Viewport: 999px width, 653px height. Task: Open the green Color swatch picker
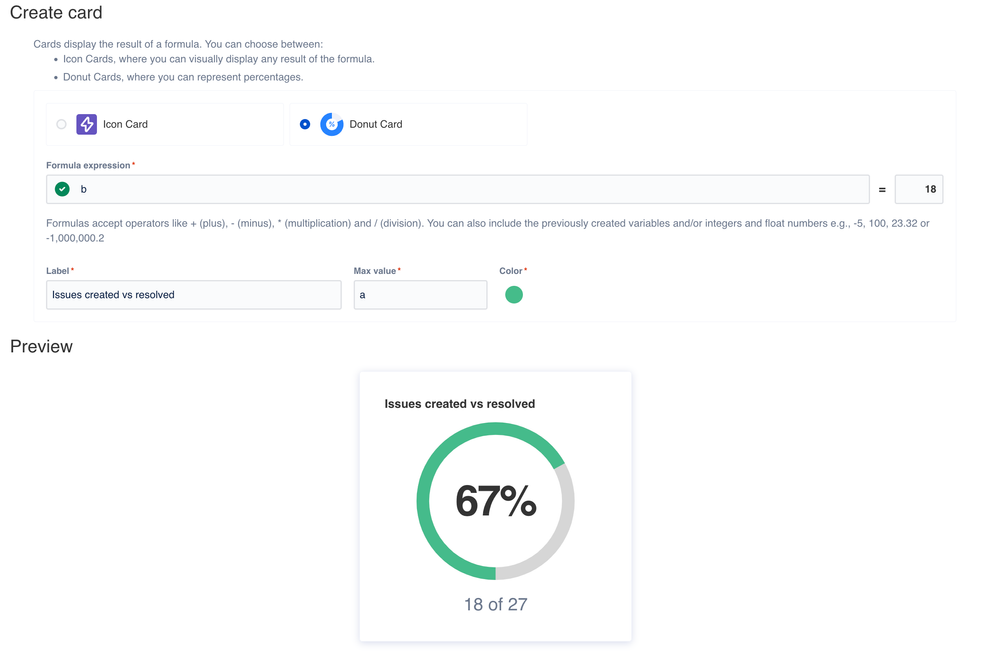tap(514, 295)
